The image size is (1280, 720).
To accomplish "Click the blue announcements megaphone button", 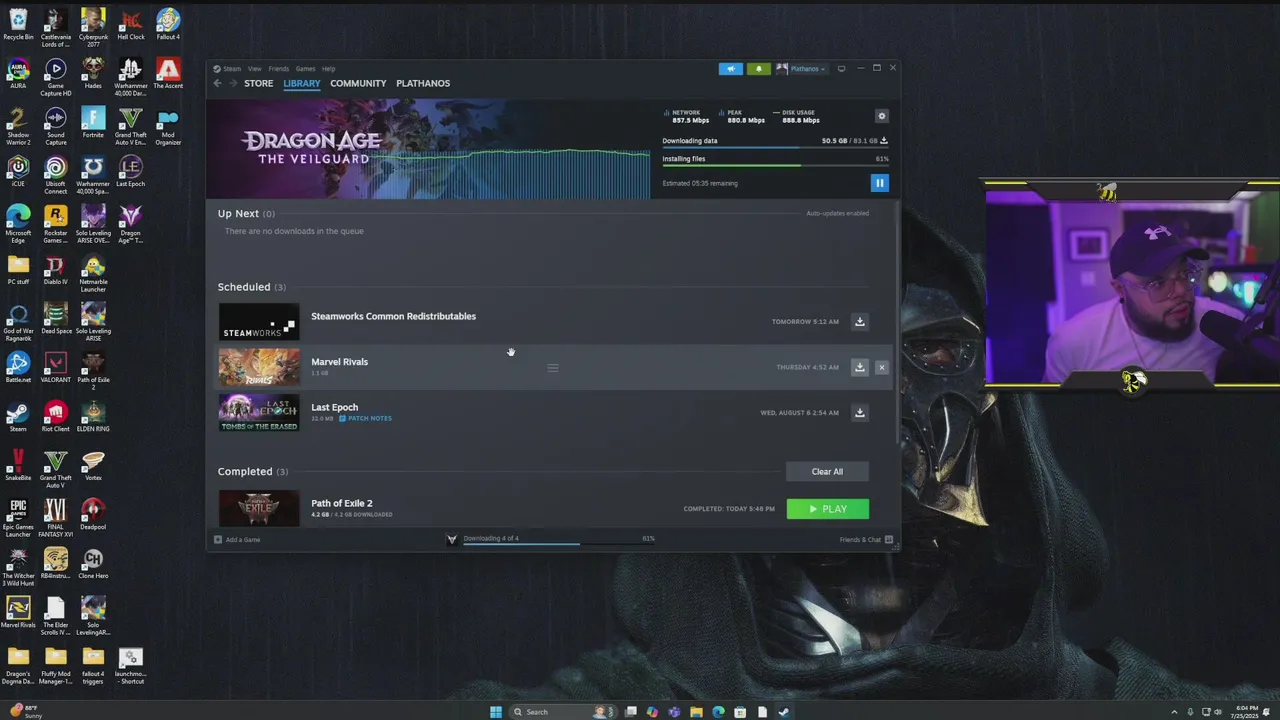I will click(730, 69).
